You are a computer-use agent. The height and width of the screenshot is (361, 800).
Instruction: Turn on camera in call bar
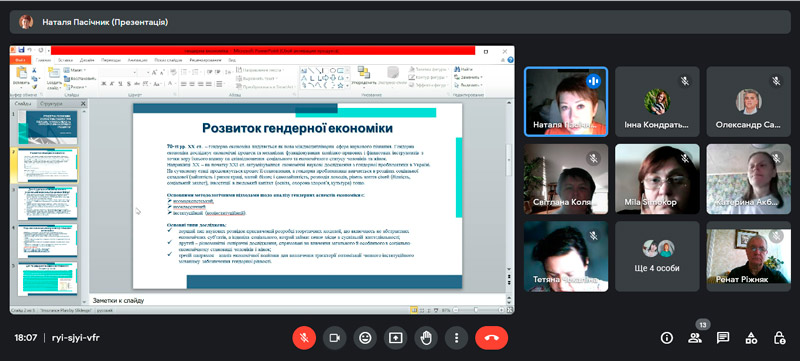pyautogui.click(x=335, y=338)
